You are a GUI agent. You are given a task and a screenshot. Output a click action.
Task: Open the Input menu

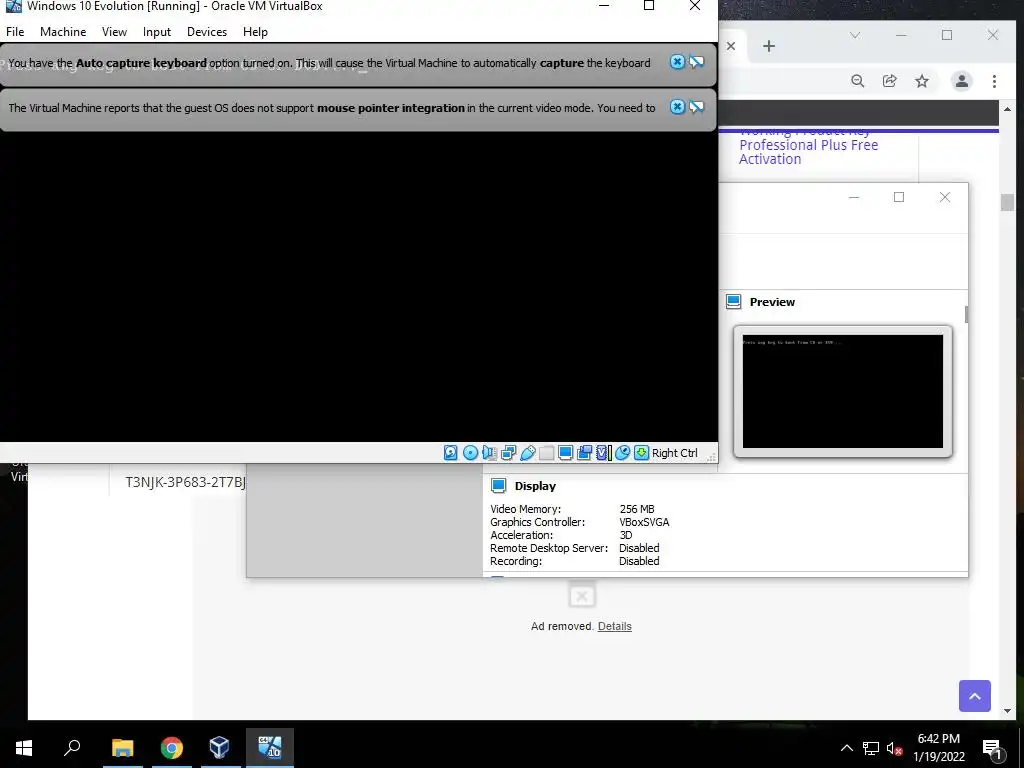157,32
